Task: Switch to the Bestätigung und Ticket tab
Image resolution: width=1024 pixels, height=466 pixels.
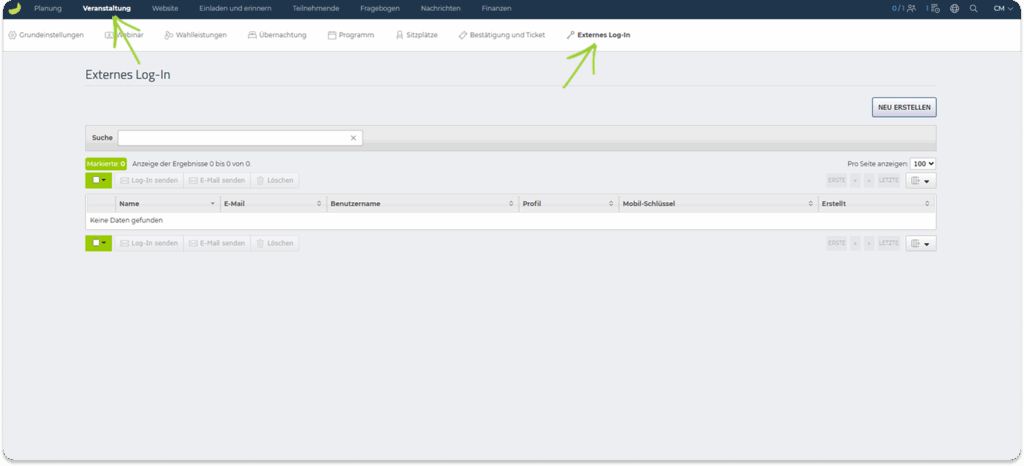Action: tap(502, 35)
